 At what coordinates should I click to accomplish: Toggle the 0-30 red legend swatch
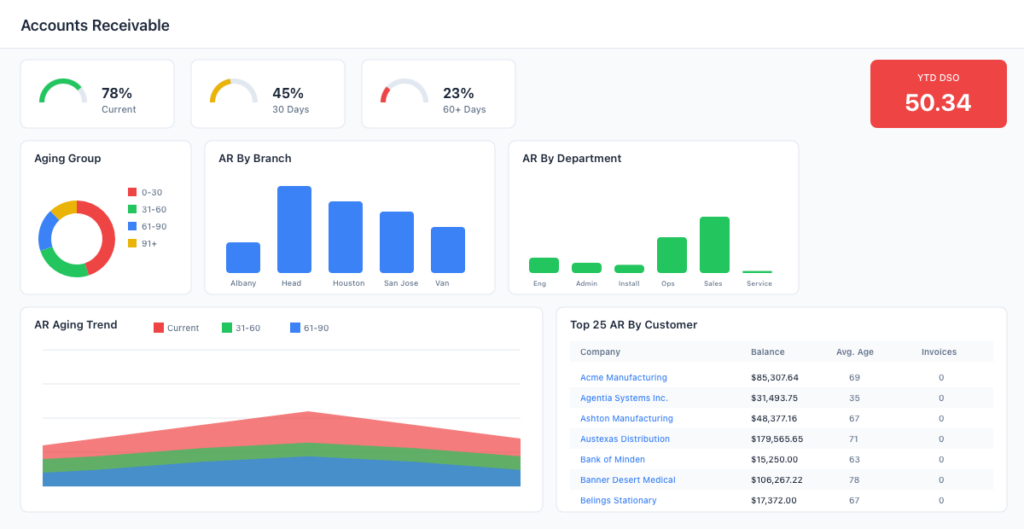(x=132, y=192)
